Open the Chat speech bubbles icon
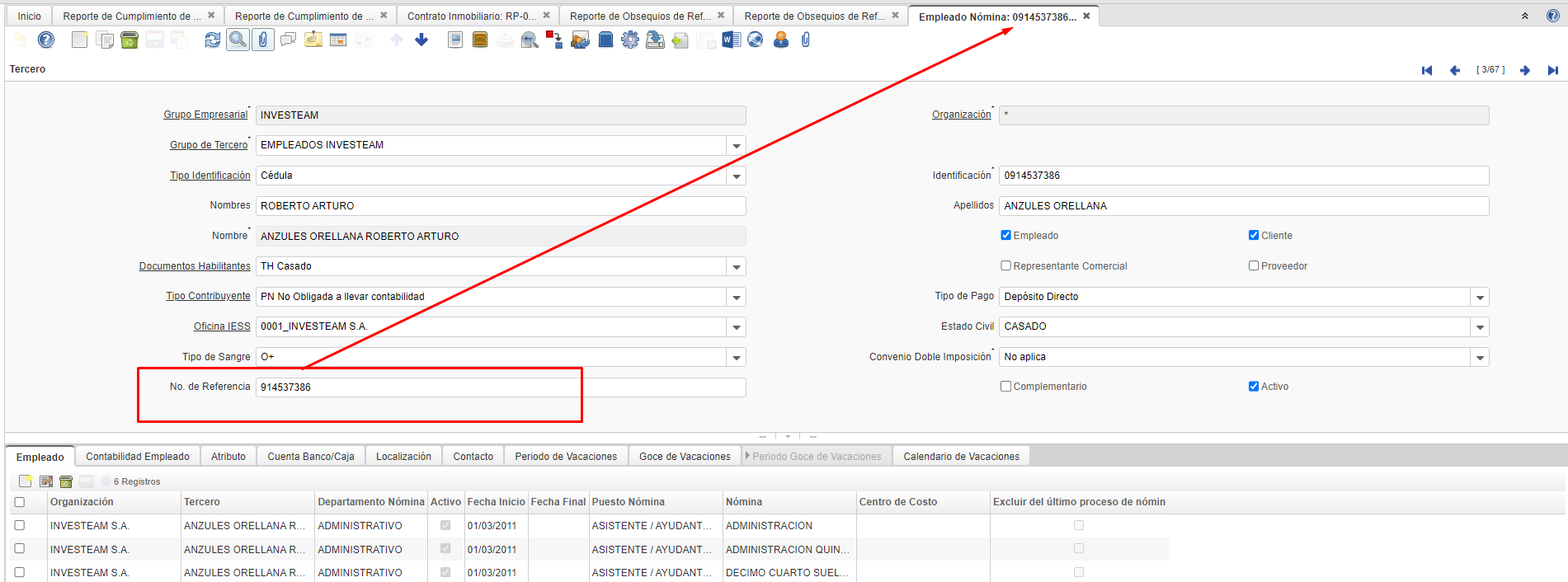 coord(288,40)
